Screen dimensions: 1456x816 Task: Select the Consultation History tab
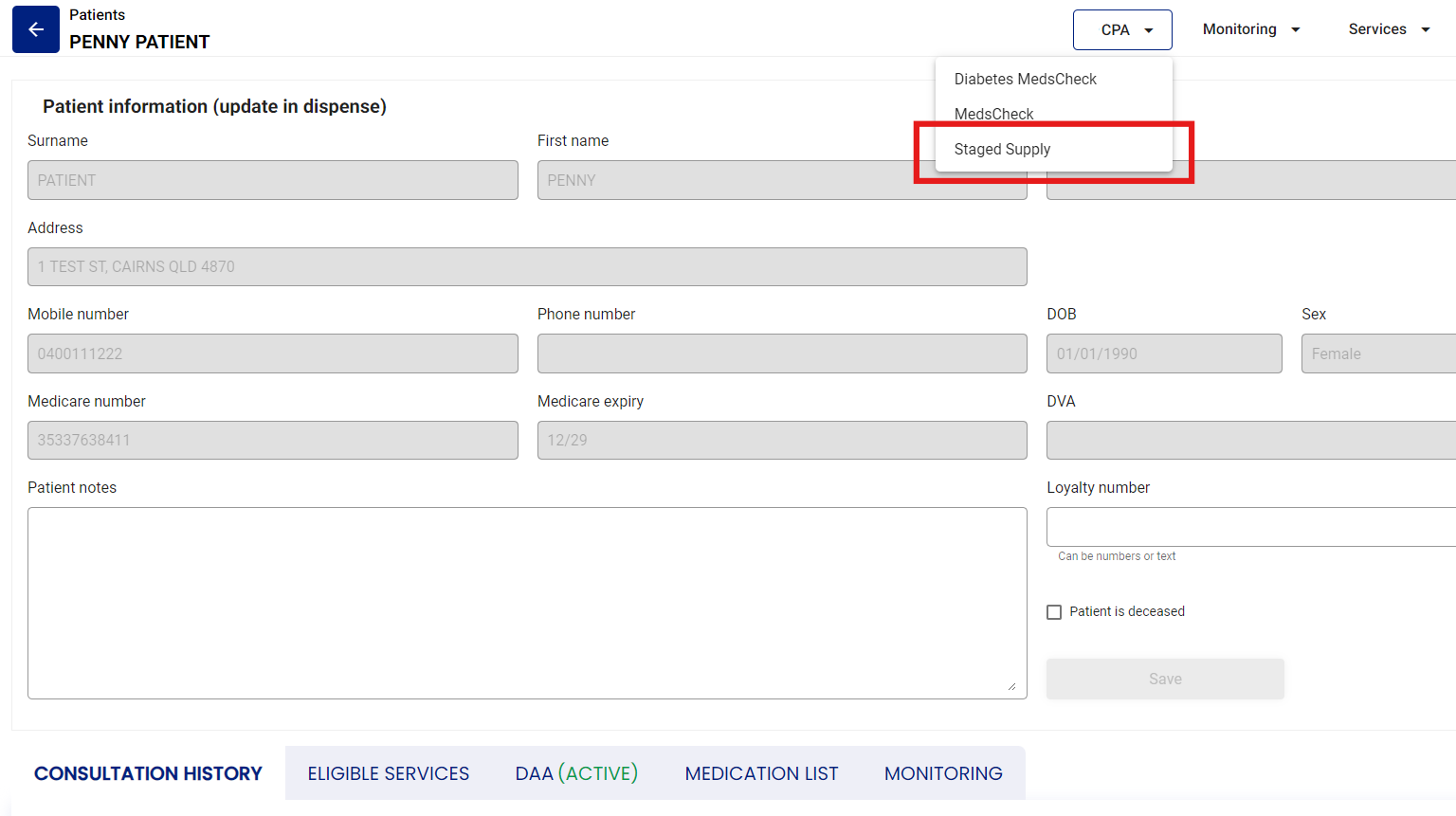tap(148, 773)
